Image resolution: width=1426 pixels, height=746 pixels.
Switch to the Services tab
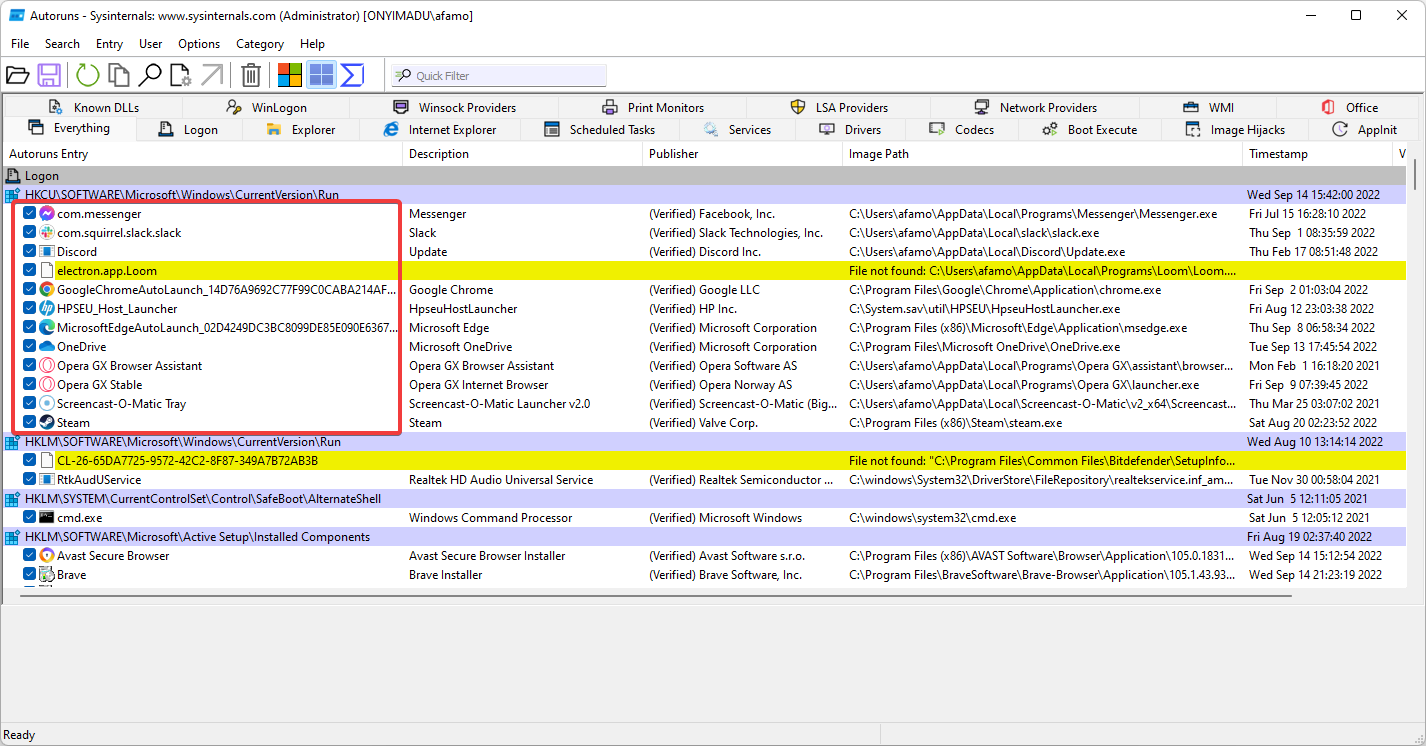click(x=737, y=130)
